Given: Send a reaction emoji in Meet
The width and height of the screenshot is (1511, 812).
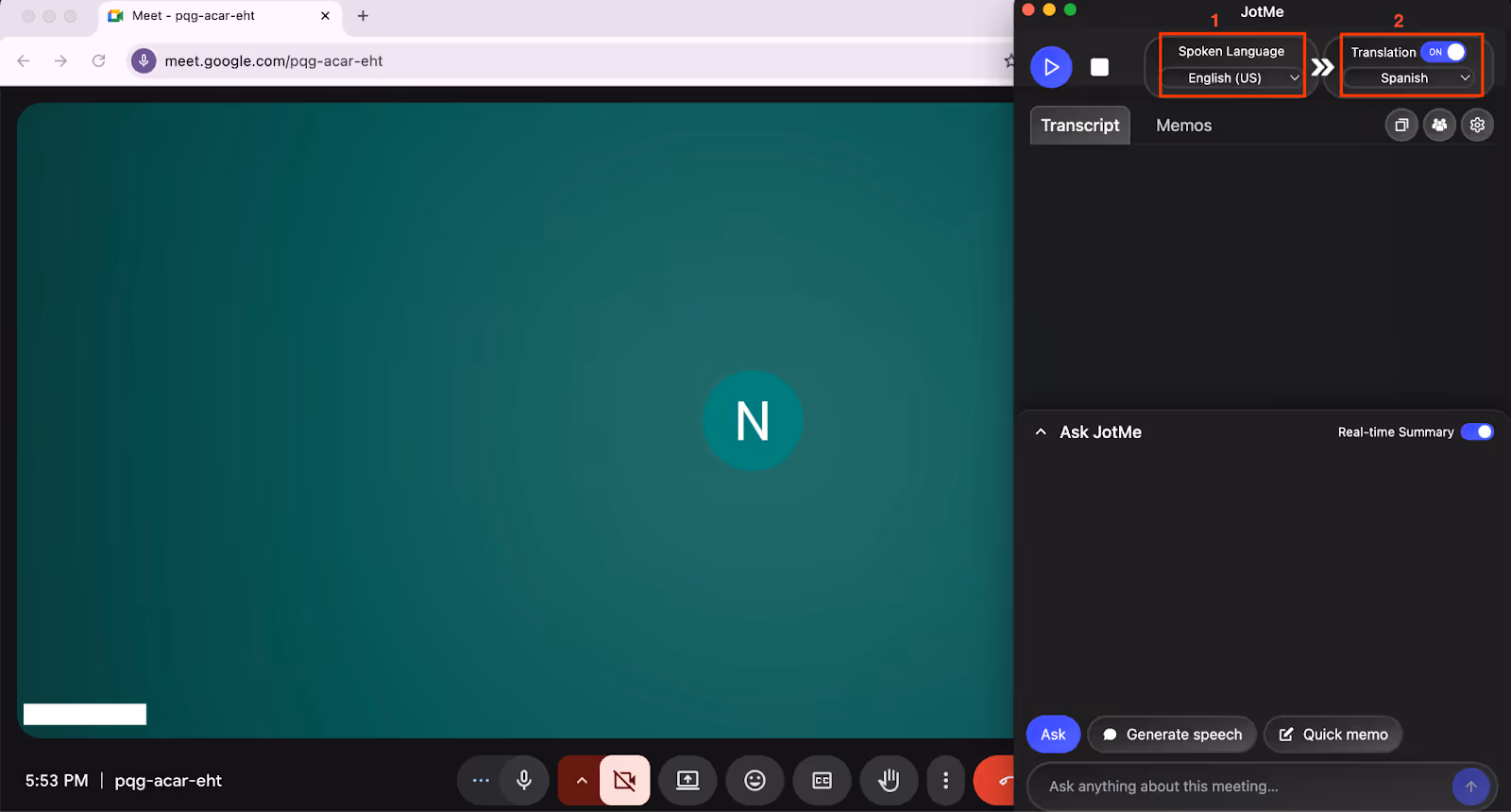Looking at the screenshot, I should pos(755,780).
